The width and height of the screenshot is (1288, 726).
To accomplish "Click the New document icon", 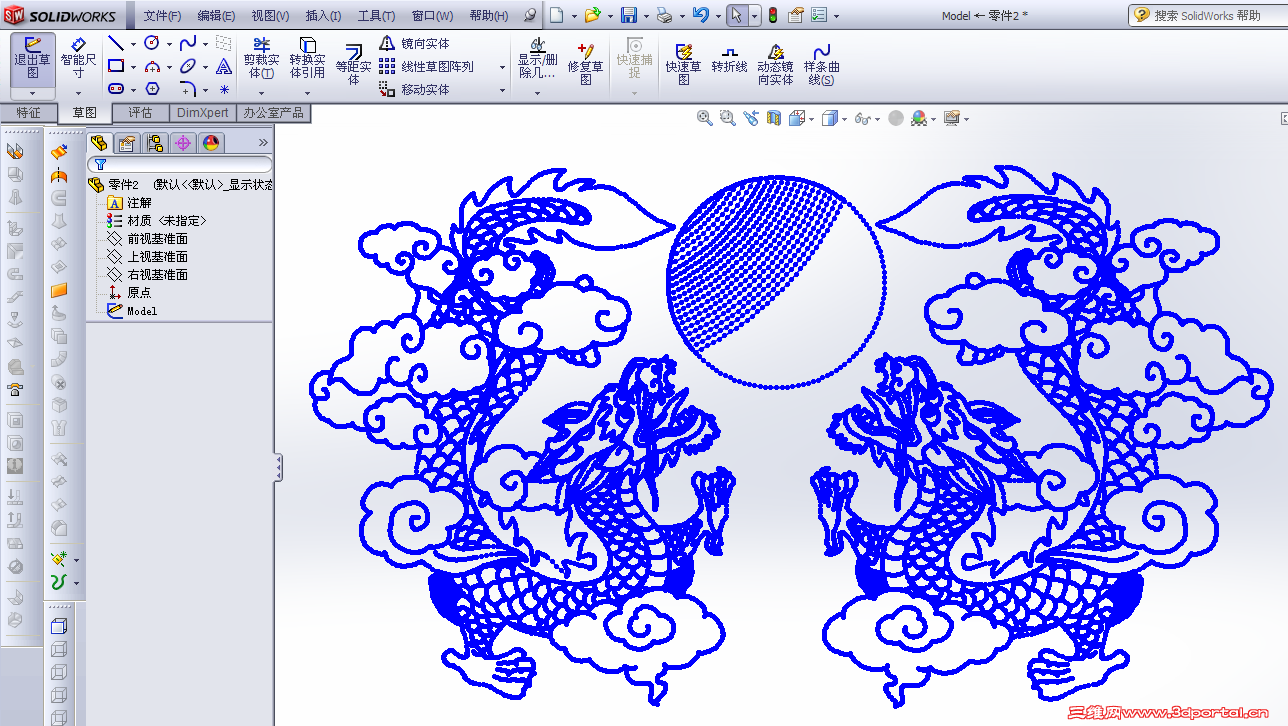I will point(556,15).
